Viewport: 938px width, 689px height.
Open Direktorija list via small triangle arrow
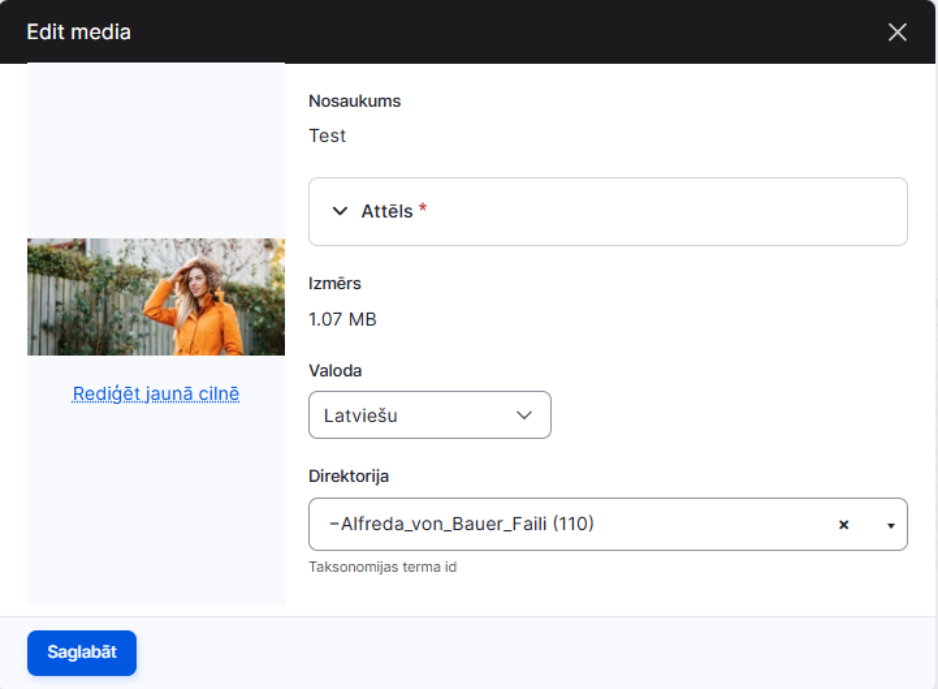tap(891, 526)
